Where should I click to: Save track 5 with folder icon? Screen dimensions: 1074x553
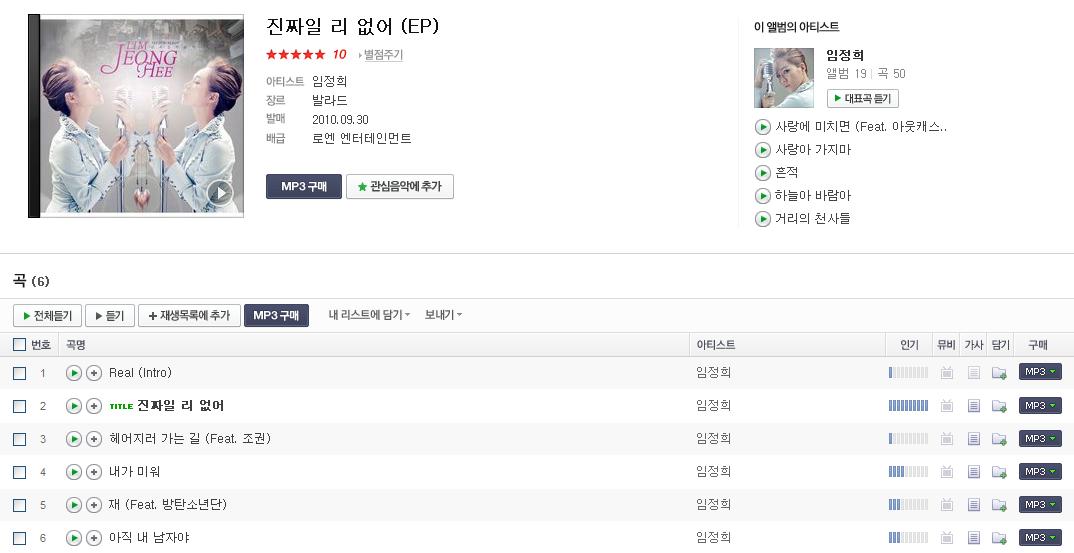click(x=999, y=505)
